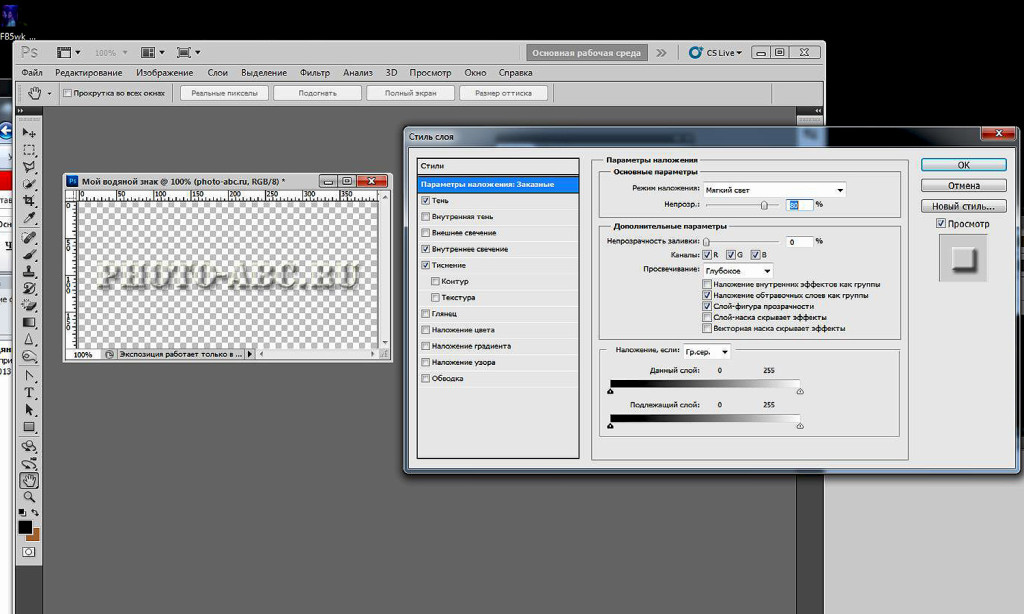
Task: Toggle the R channel checkbox
Action: [x=707, y=255]
